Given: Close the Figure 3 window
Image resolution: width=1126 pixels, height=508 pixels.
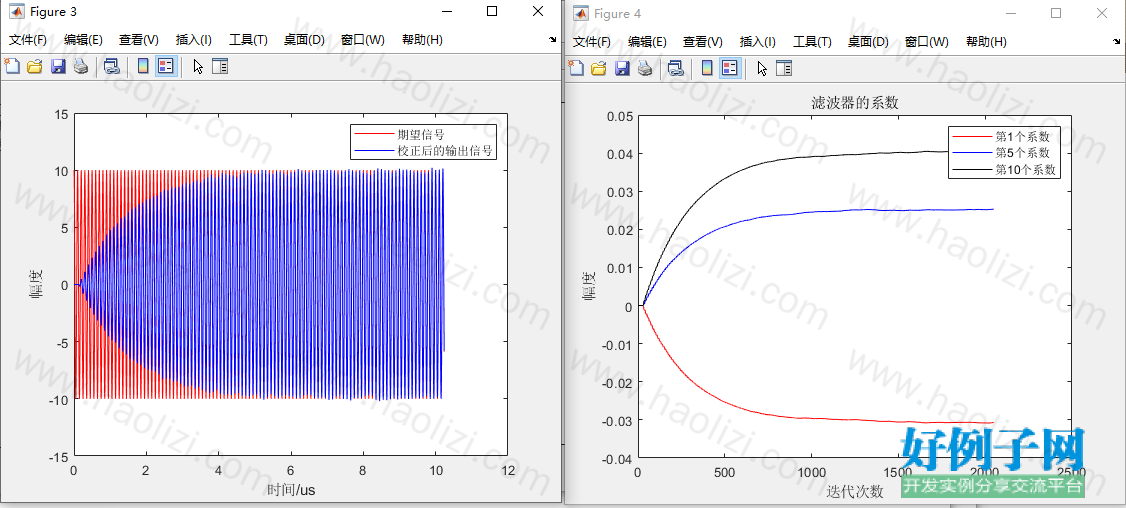Looking at the screenshot, I should (x=538, y=11).
